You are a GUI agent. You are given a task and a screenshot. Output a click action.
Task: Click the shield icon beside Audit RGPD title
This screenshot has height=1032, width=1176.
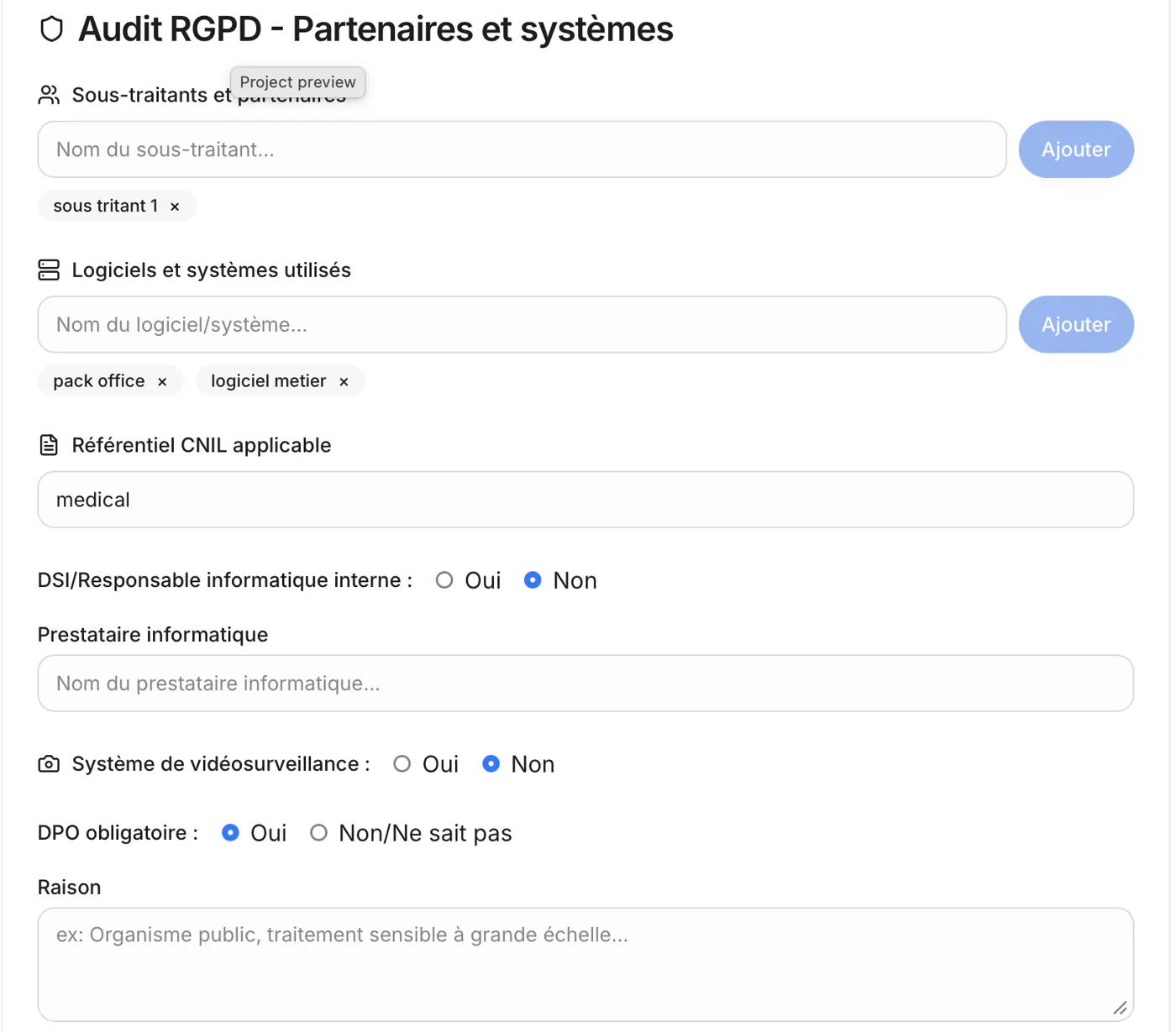[x=51, y=29]
